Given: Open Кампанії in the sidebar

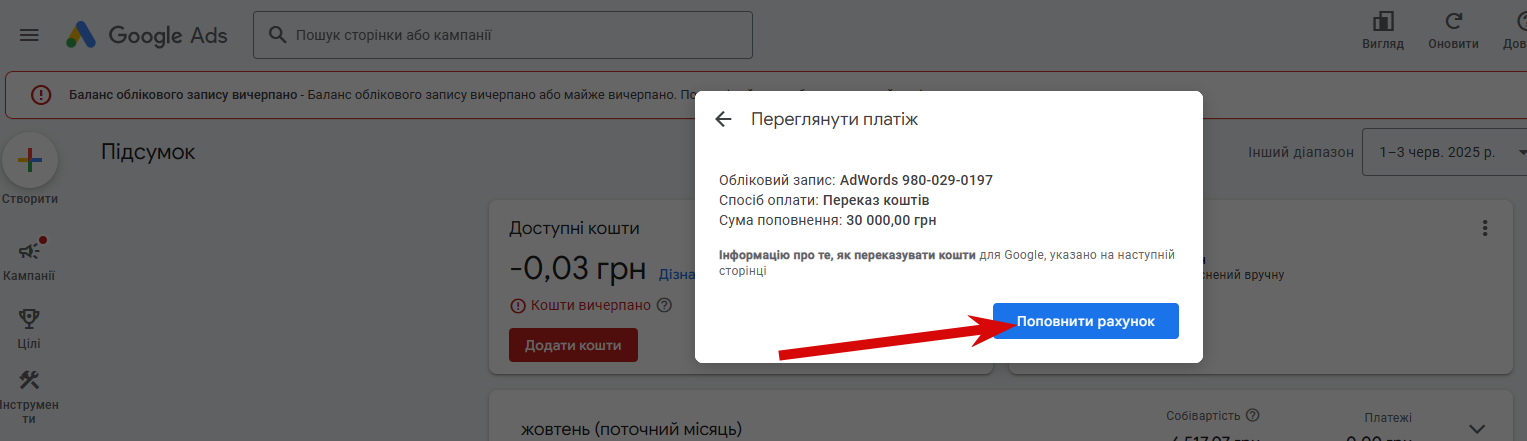Looking at the screenshot, I should pos(29,260).
